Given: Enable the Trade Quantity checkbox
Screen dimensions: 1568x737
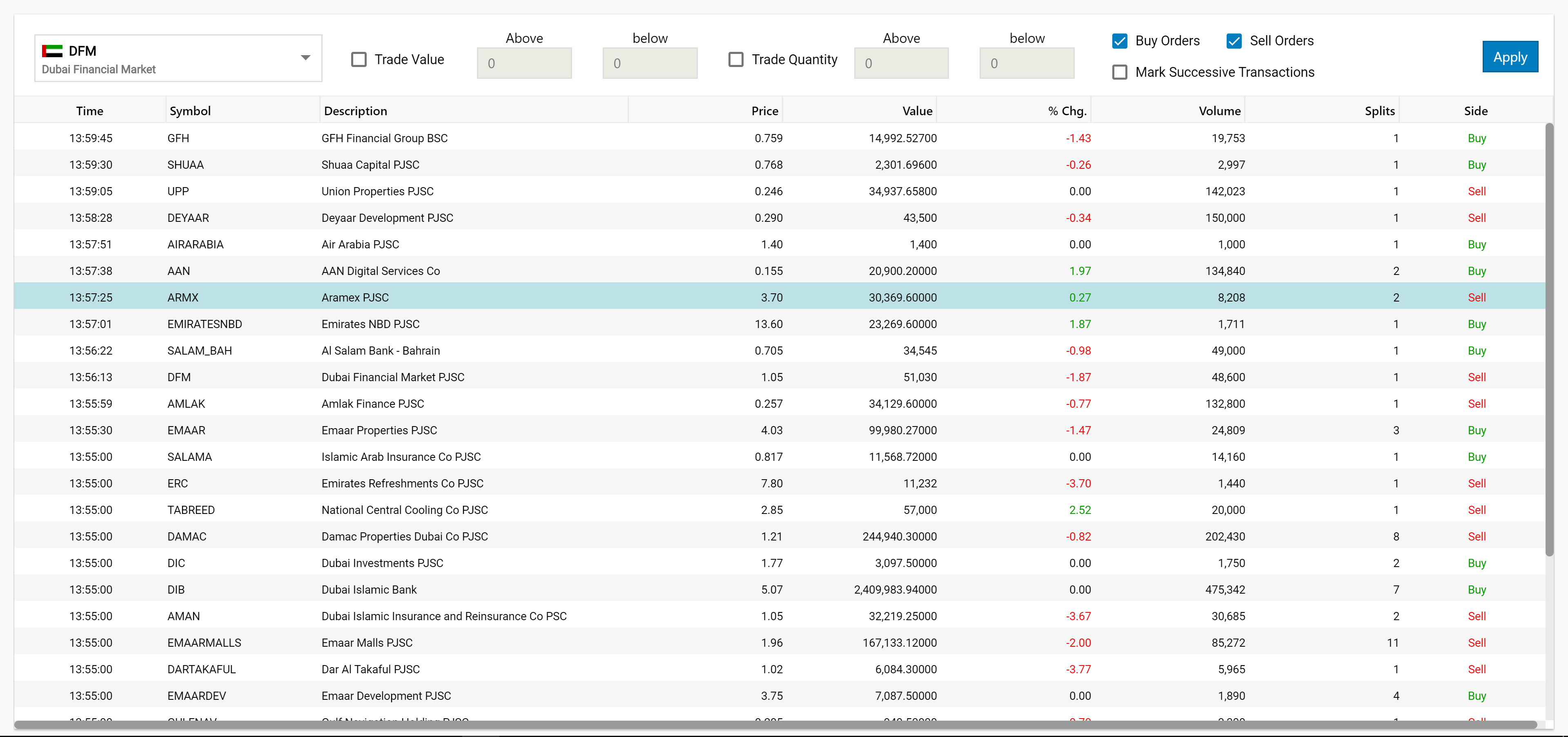Looking at the screenshot, I should coord(736,60).
